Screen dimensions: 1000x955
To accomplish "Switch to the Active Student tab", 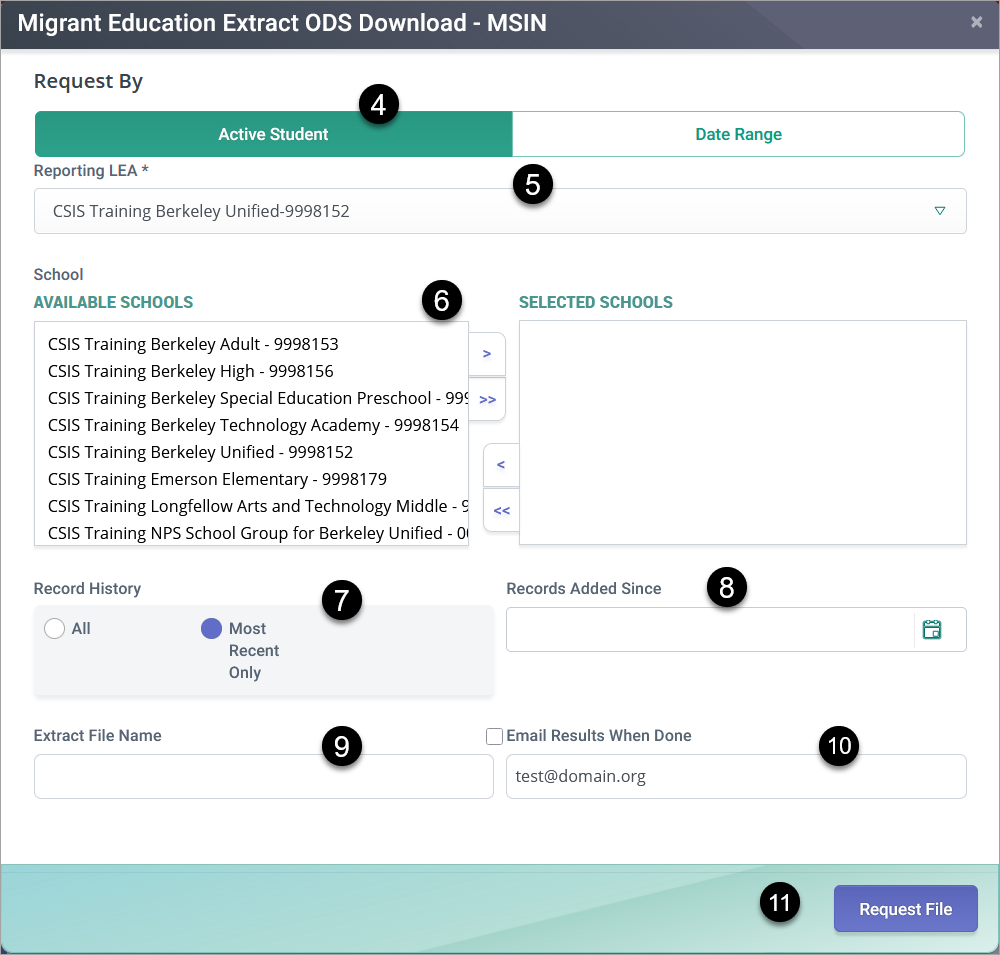I will pyautogui.click(x=274, y=134).
